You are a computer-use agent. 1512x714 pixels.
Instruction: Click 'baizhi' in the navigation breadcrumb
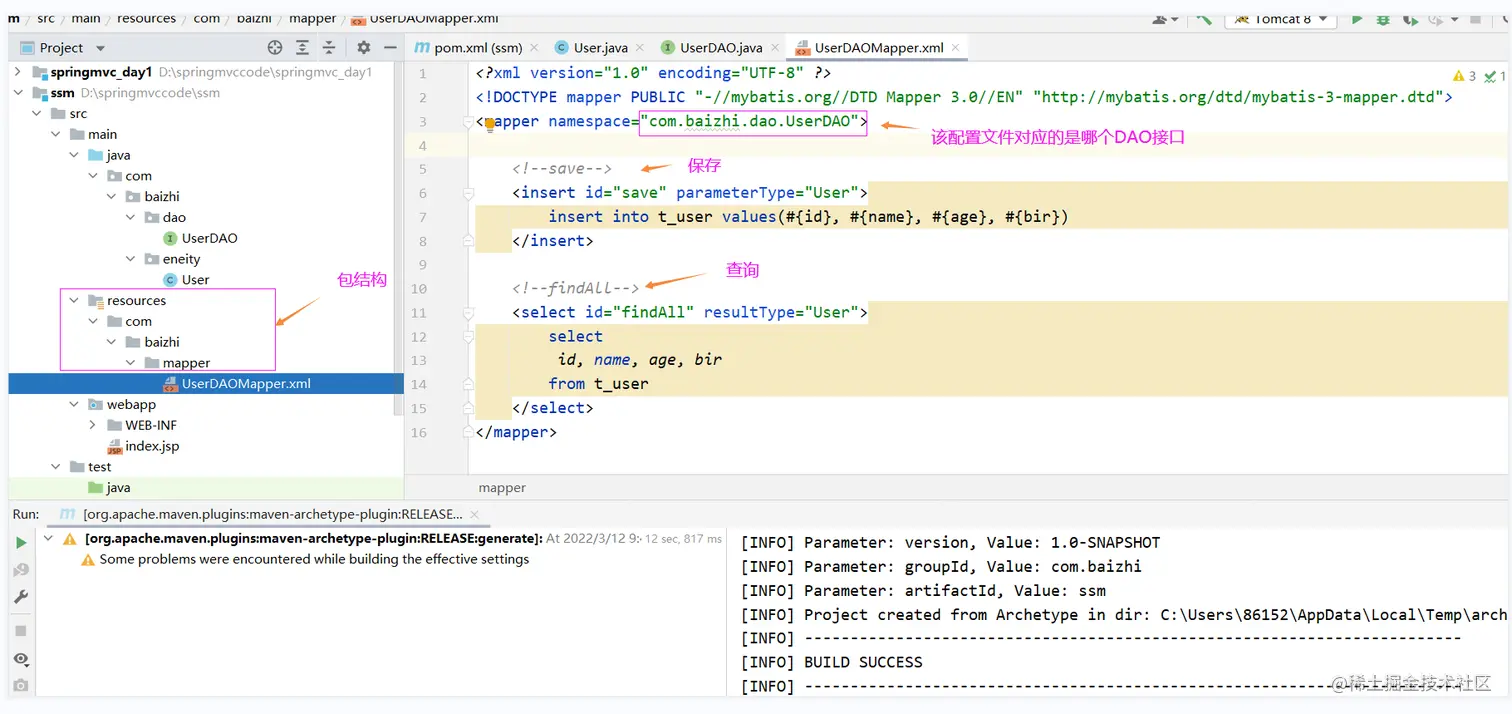click(x=254, y=18)
